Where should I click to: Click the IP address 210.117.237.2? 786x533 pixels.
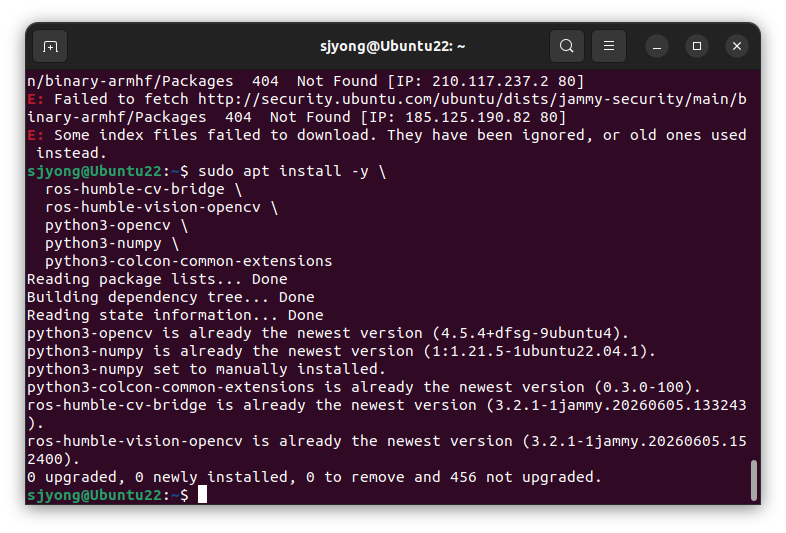pos(490,81)
